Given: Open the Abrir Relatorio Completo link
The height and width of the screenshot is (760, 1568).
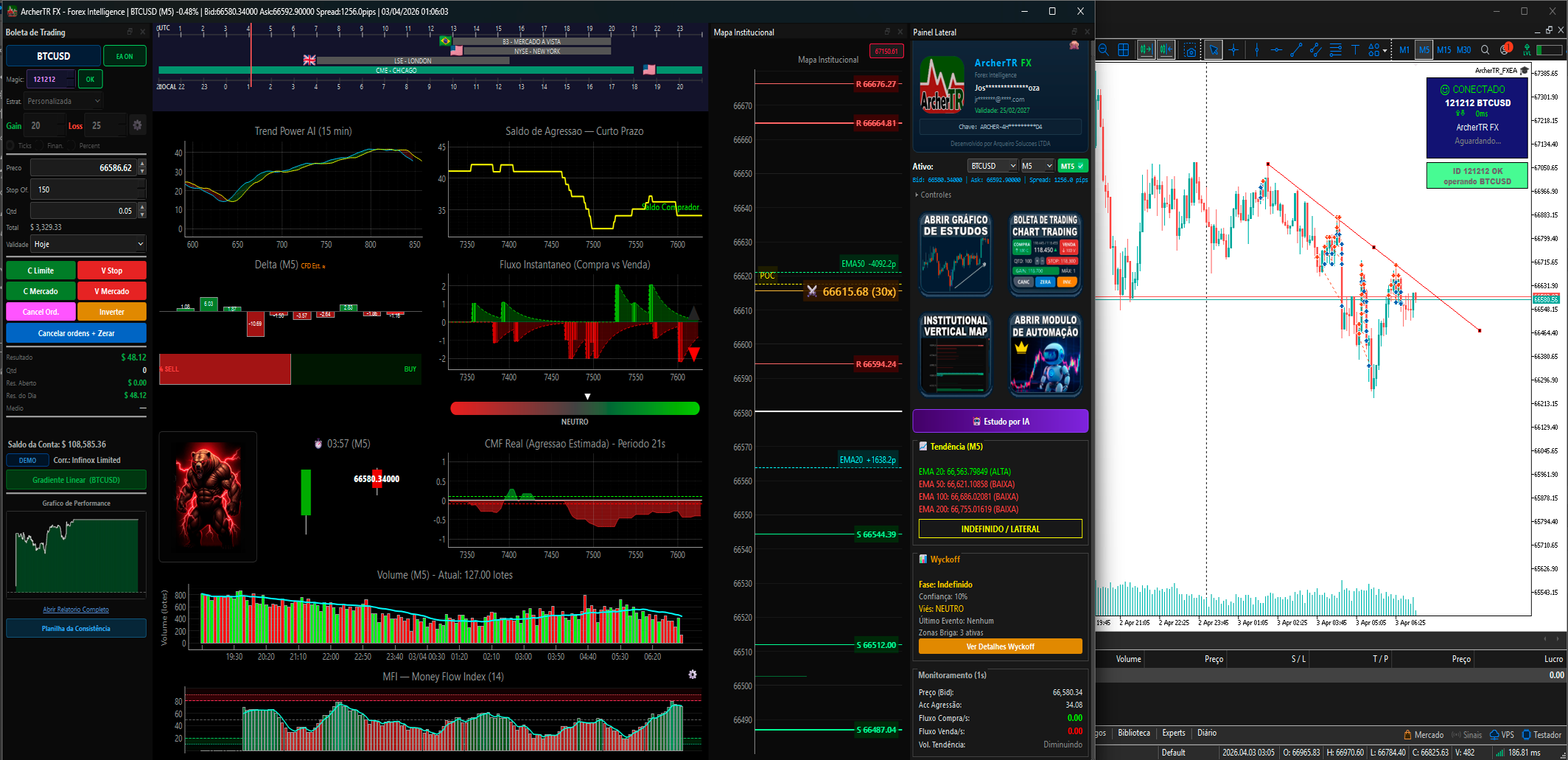Looking at the screenshot, I should point(76,610).
